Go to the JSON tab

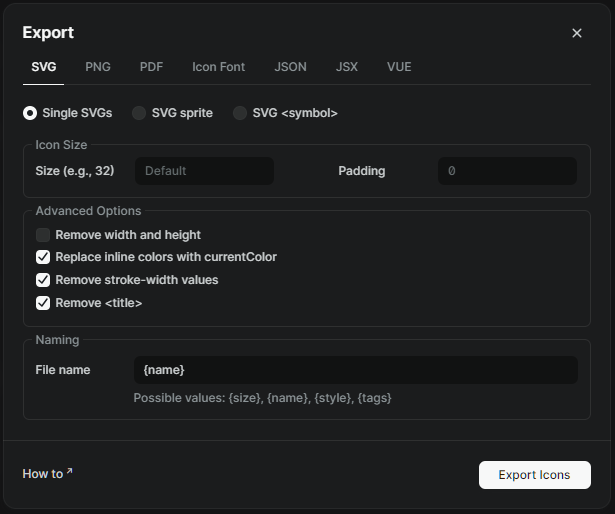pyautogui.click(x=290, y=67)
